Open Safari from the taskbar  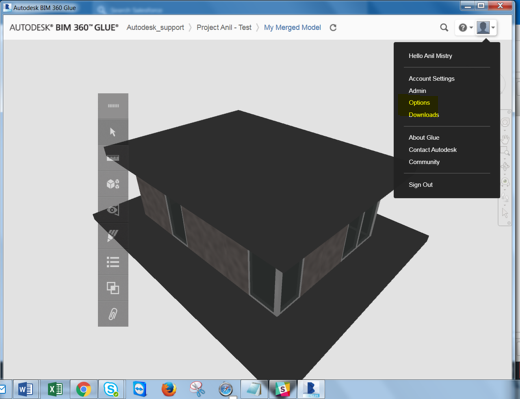[226, 389]
